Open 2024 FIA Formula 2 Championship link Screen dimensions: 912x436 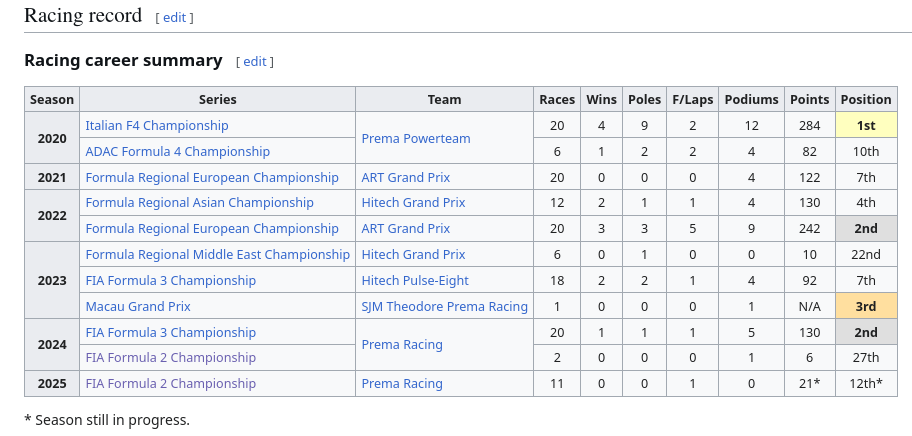coord(170,358)
